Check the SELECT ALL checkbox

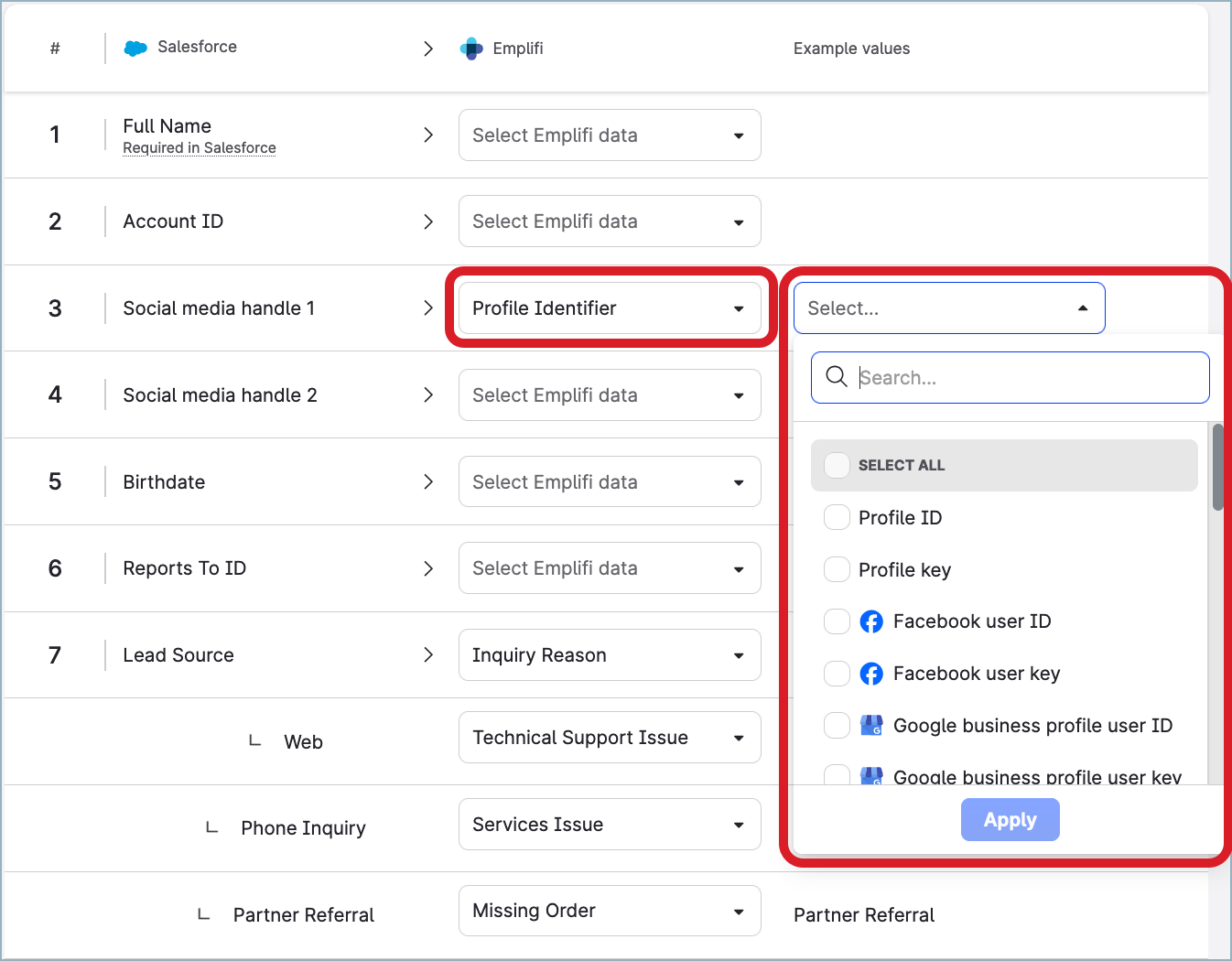pyautogui.click(x=838, y=465)
